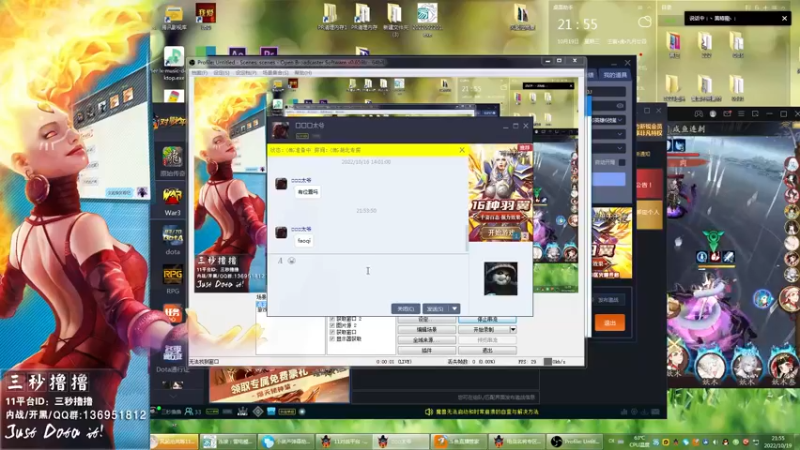Screen dimensions: 800x450
Task: Toggle the 图片源 2 source checkbox in OBS
Action: pyautogui.click(x=332, y=326)
